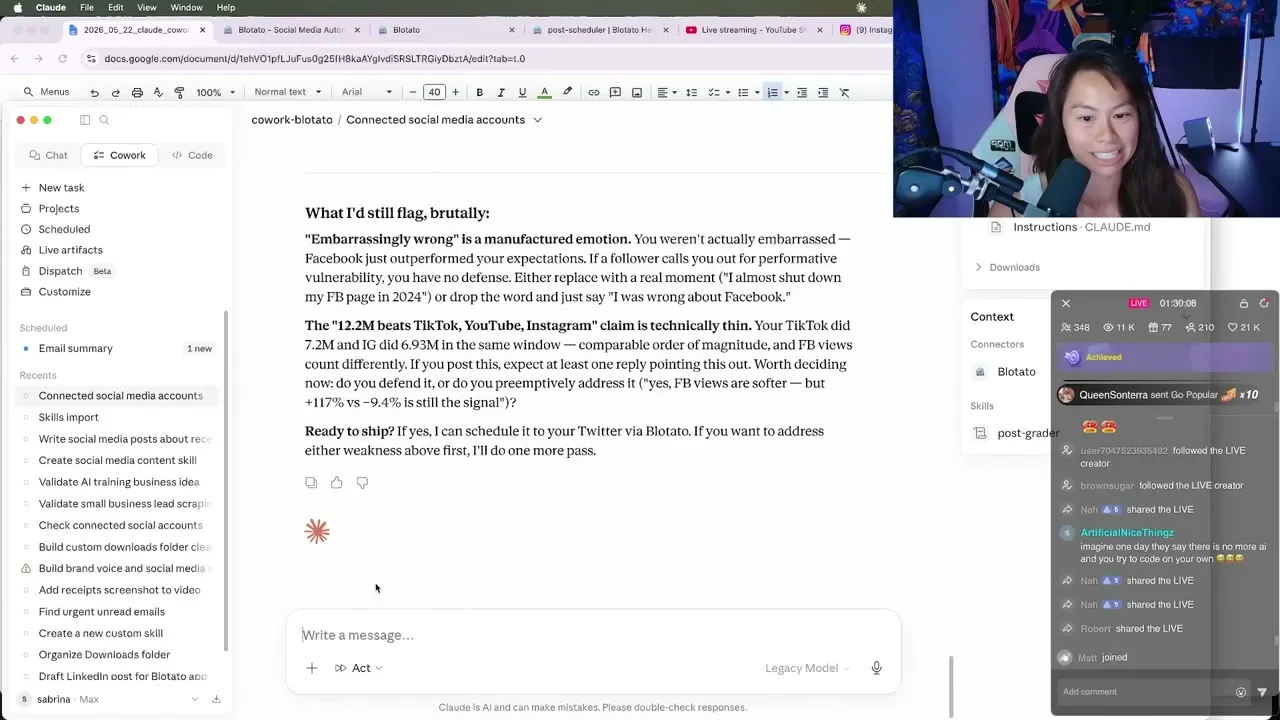Screen dimensions: 1280x720
Task: Open the Connected social media accounts title dropdown
Action: tap(537, 120)
